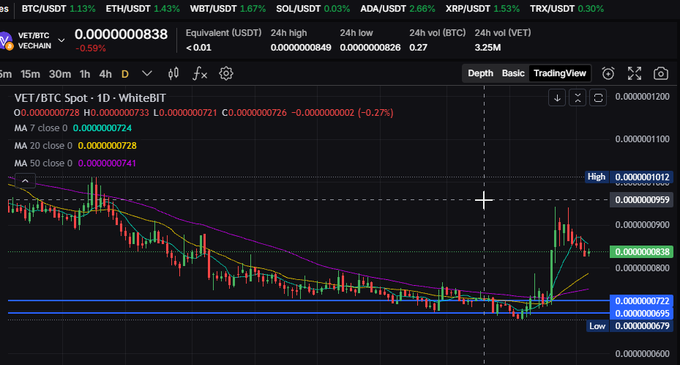
Task: Click the ADA/USDT ticker
Action: 398,9
